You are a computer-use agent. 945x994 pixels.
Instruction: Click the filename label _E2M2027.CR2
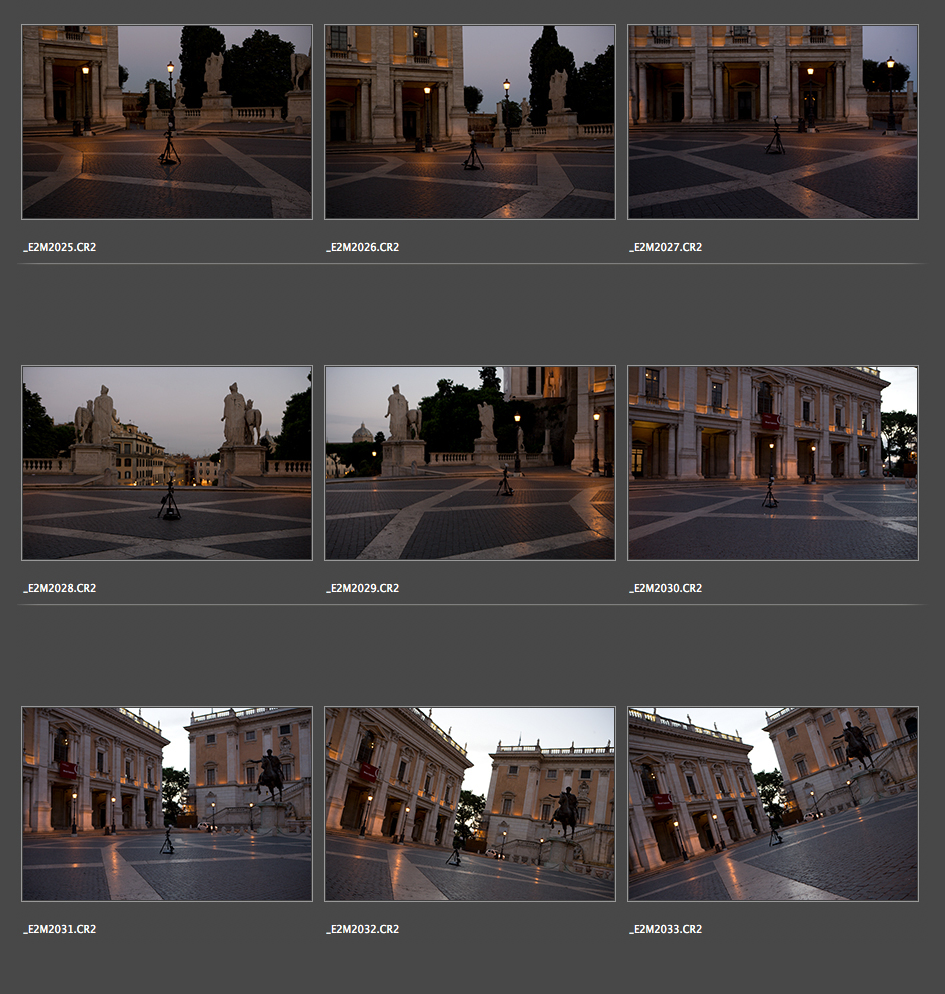pyautogui.click(x=666, y=247)
